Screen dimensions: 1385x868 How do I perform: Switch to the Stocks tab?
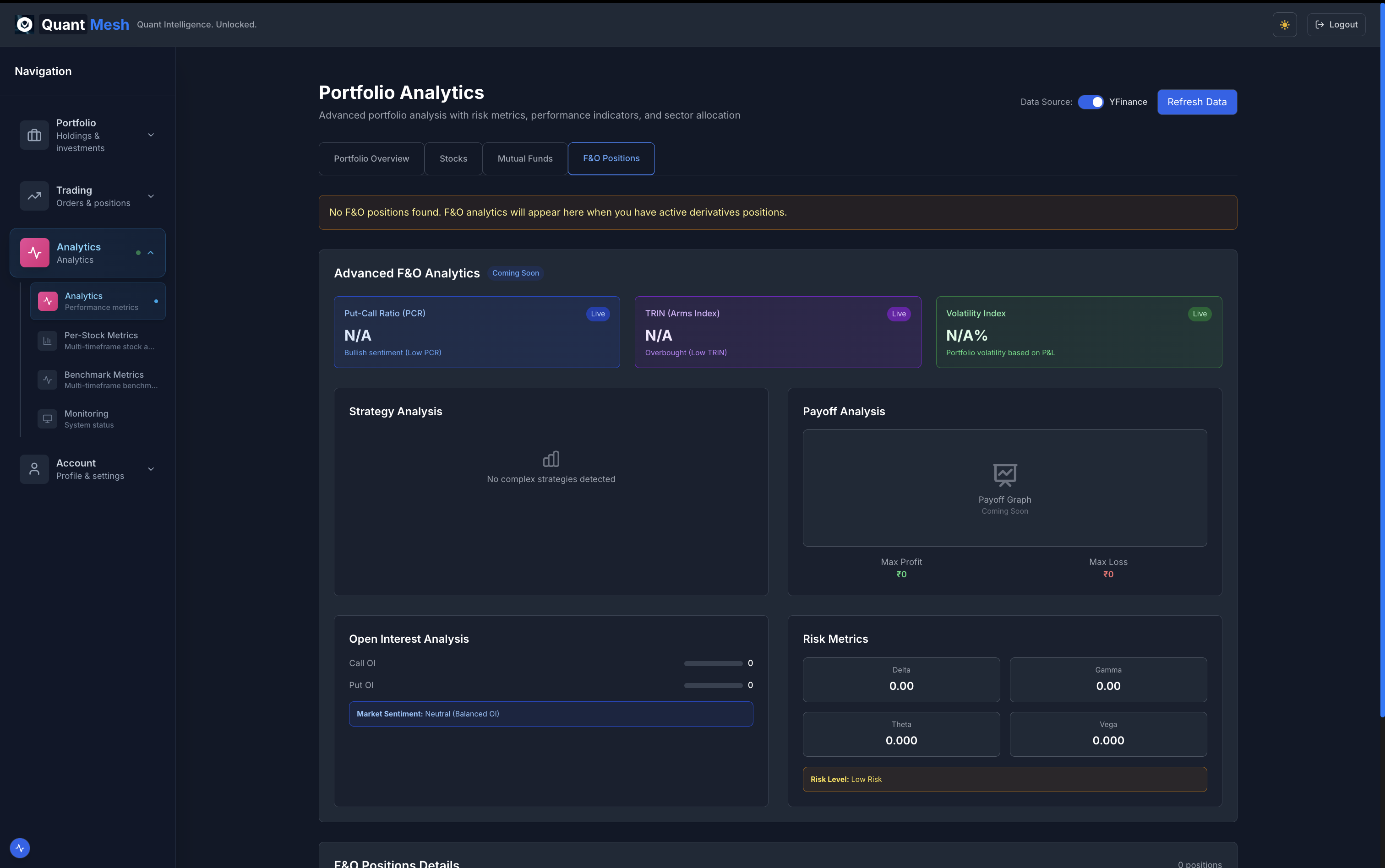click(453, 158)
